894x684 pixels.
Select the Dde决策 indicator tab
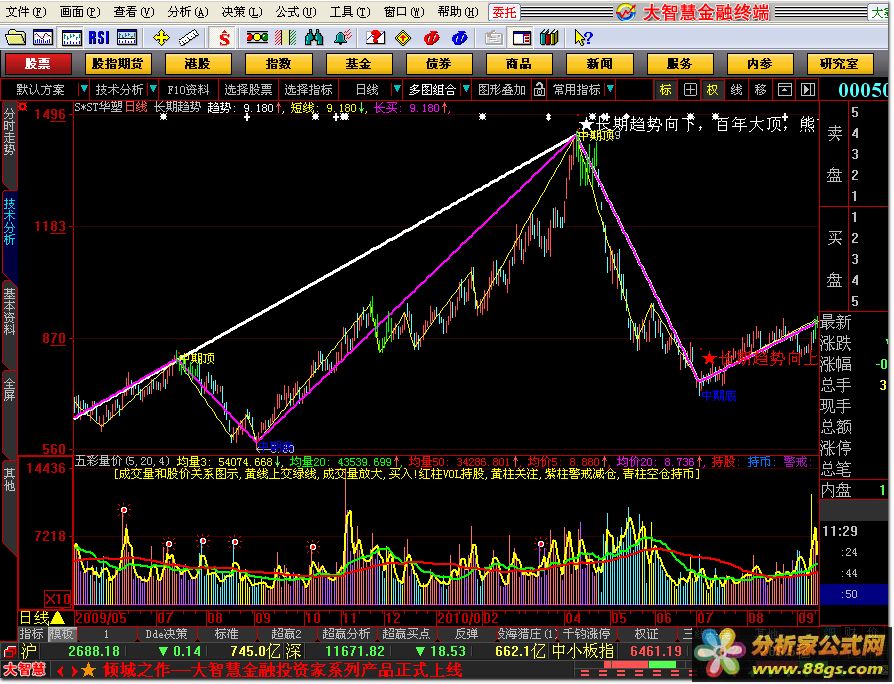(166, 634)
